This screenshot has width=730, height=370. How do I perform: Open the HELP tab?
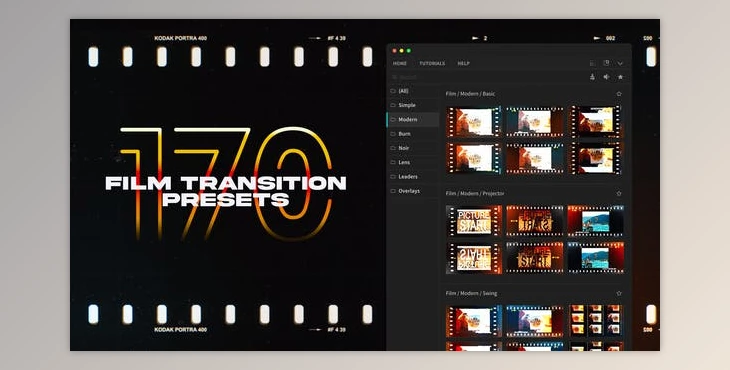(463, 63)
